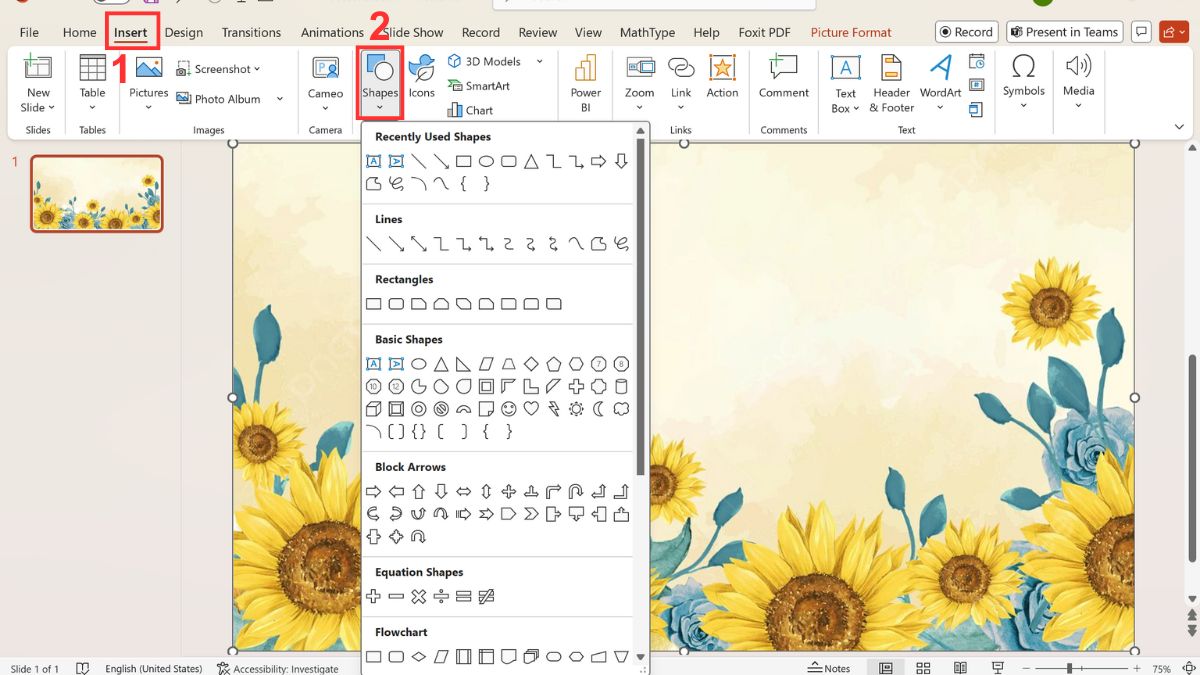Open the Picture Format tab
This screenshot has height=675, width=1200.
point(851,32)
